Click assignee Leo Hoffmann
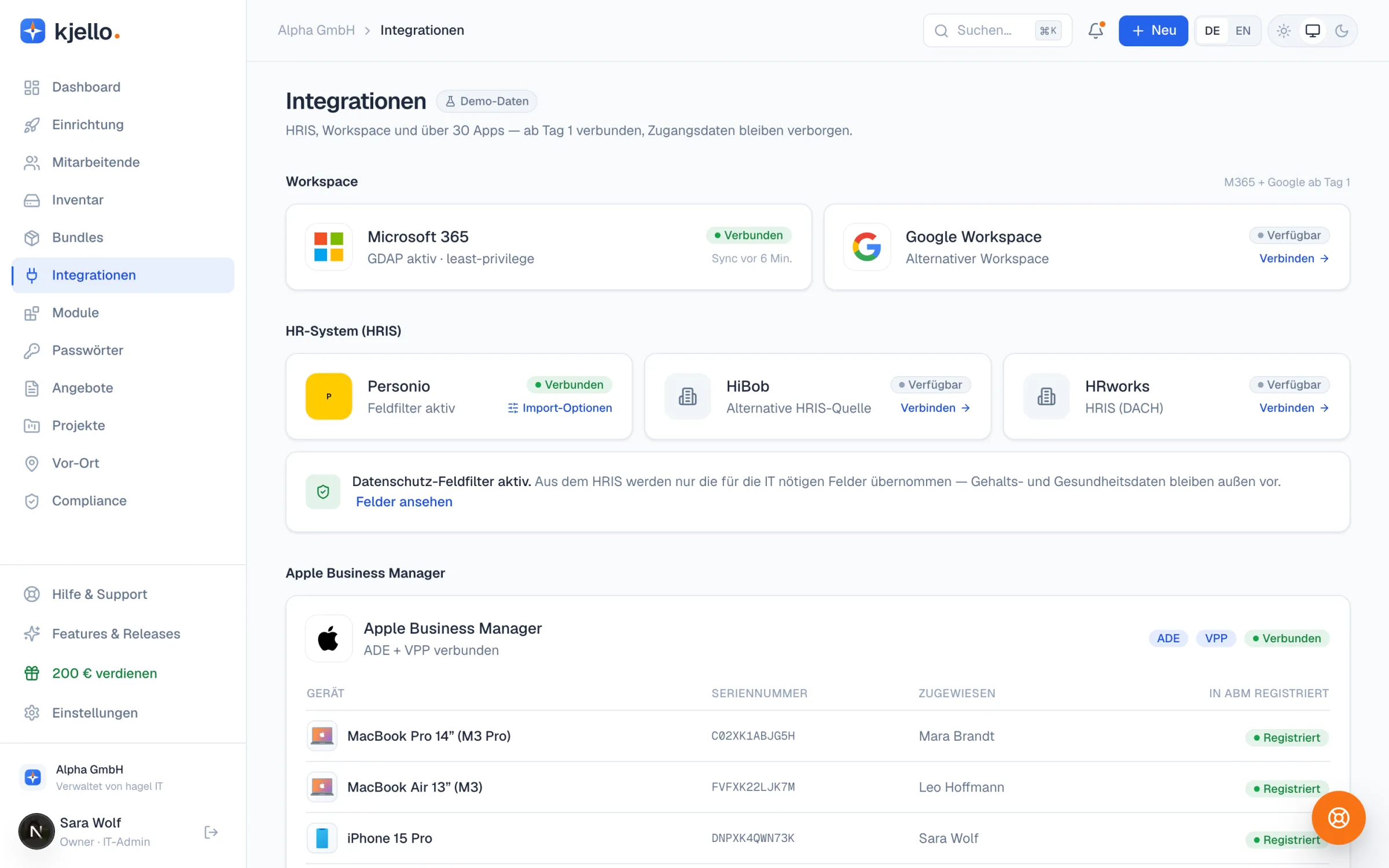This screenshot has height=868, width=1389. pyautogui.click(x=961, y=787)
